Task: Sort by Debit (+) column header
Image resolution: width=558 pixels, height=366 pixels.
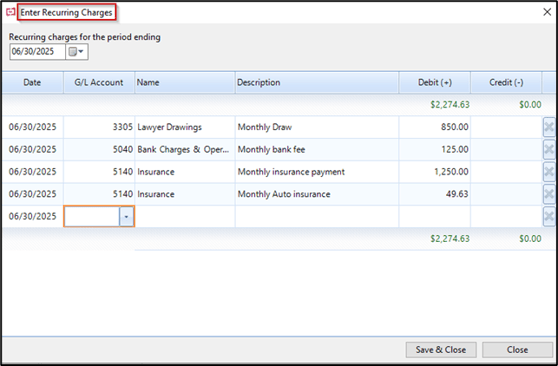Action: point(435,83)
